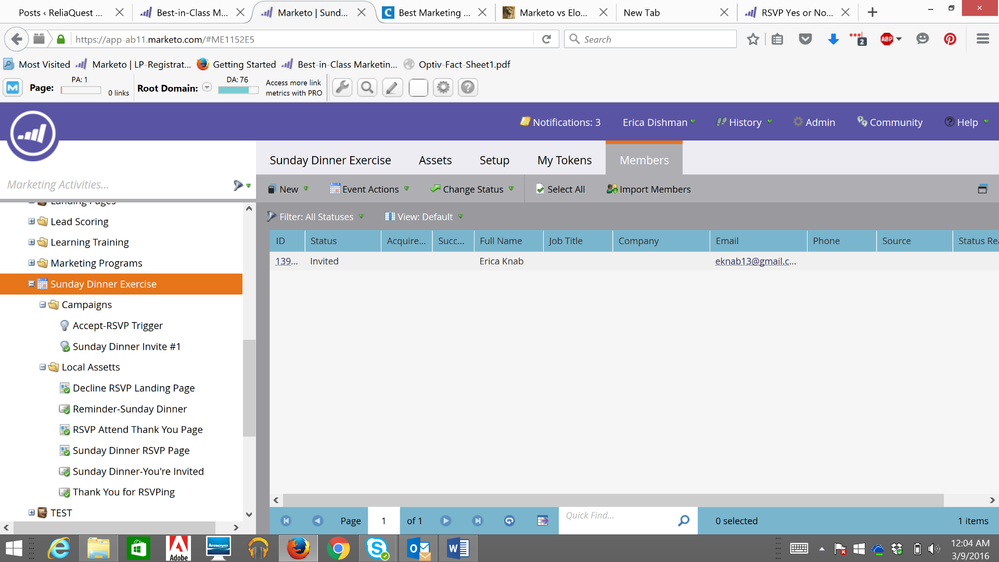Collapse the Local Assetts folder
The height and width of the screenshot is (562, 999).
pyautogui.click(x=43, y=367)
